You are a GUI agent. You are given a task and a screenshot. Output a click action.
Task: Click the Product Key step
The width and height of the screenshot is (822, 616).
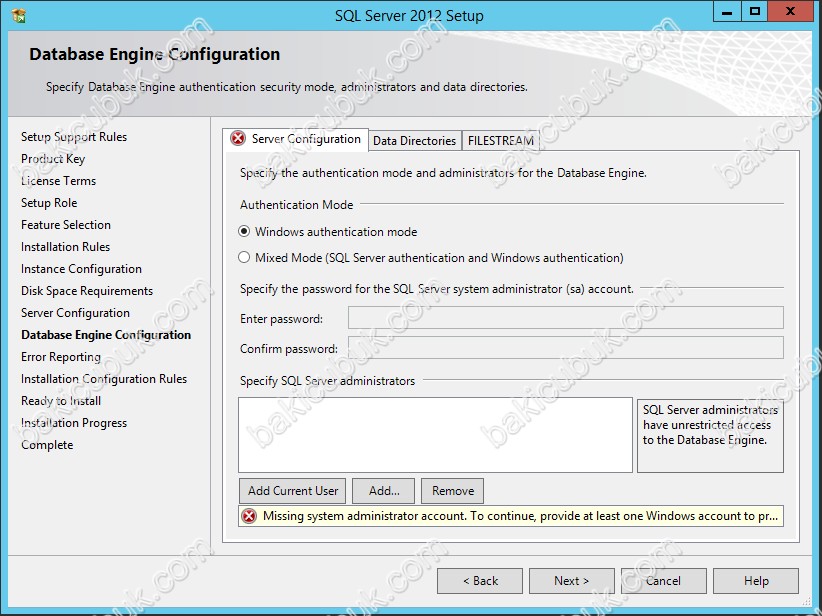(53, 159)
